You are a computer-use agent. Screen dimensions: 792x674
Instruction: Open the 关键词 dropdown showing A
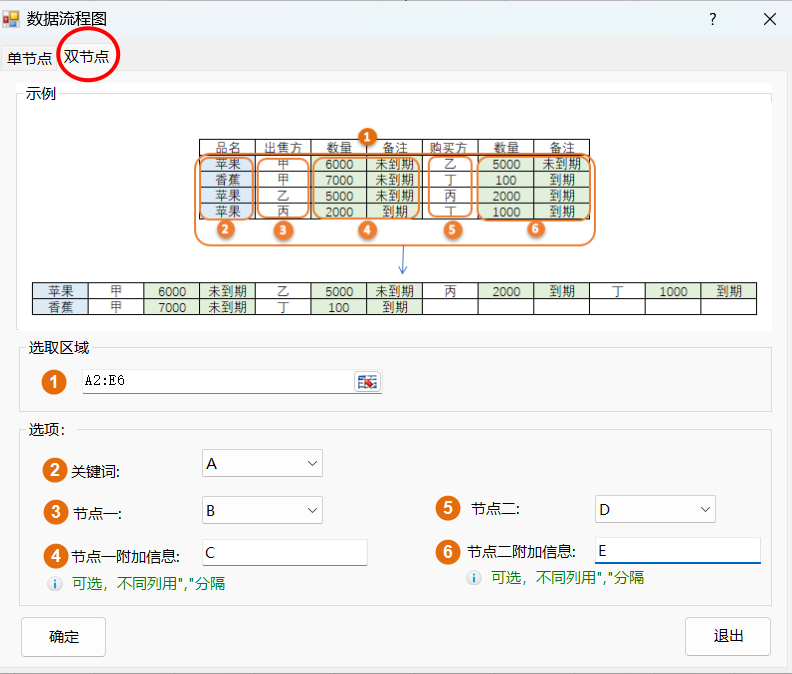(262, 463)
